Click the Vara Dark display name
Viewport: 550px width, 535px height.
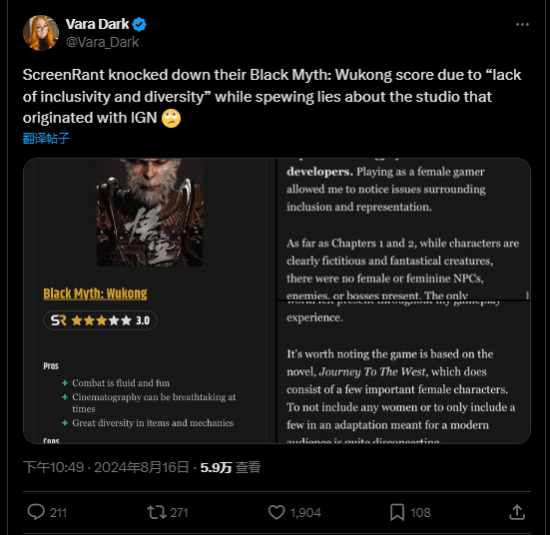coord(97,24)
